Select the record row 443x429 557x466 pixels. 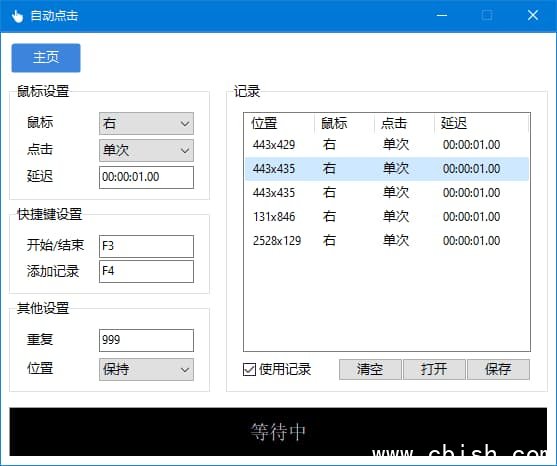[x=387, y=145]
